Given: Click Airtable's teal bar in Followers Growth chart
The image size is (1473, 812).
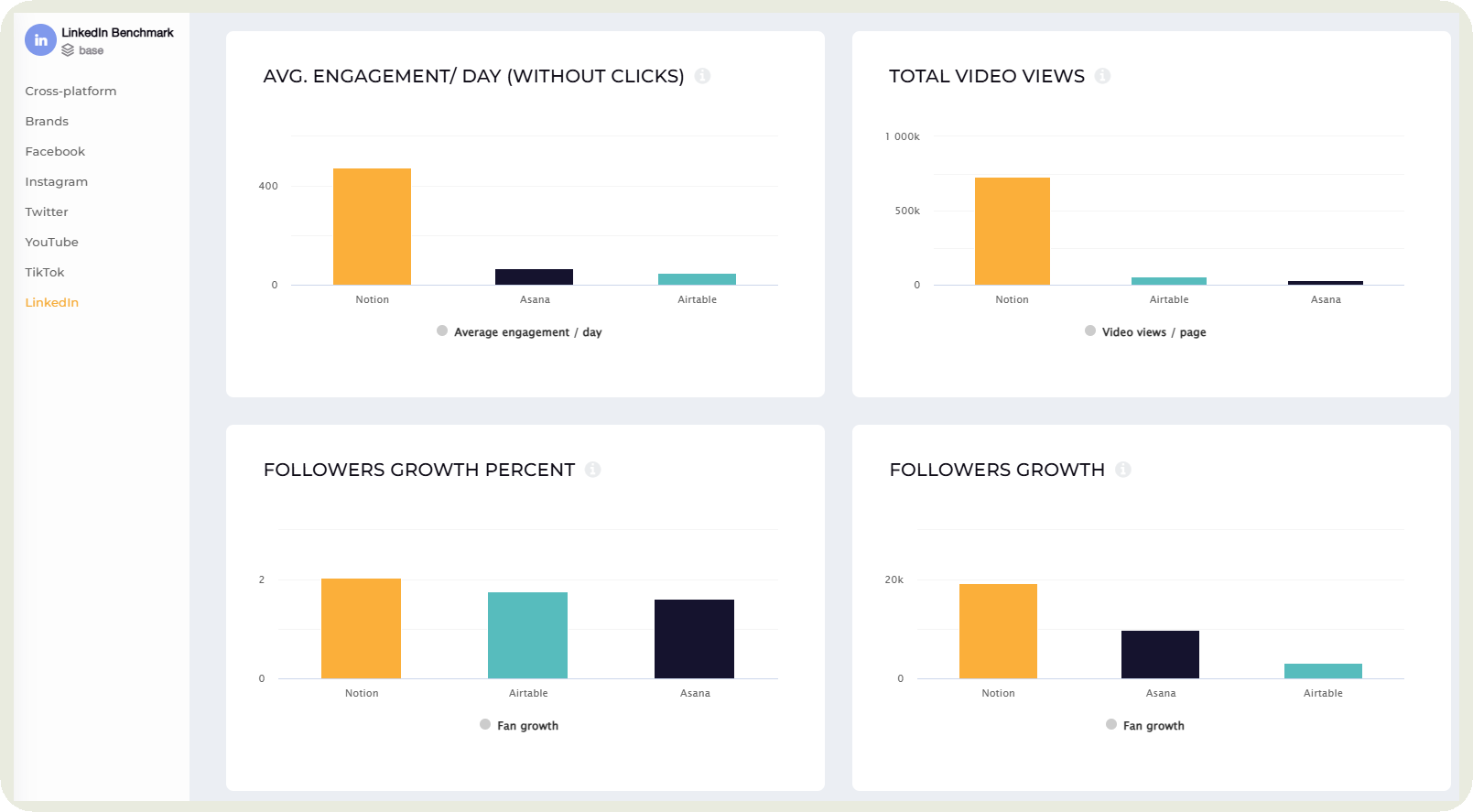Looking at the screenshot, I should (1323, 671).
